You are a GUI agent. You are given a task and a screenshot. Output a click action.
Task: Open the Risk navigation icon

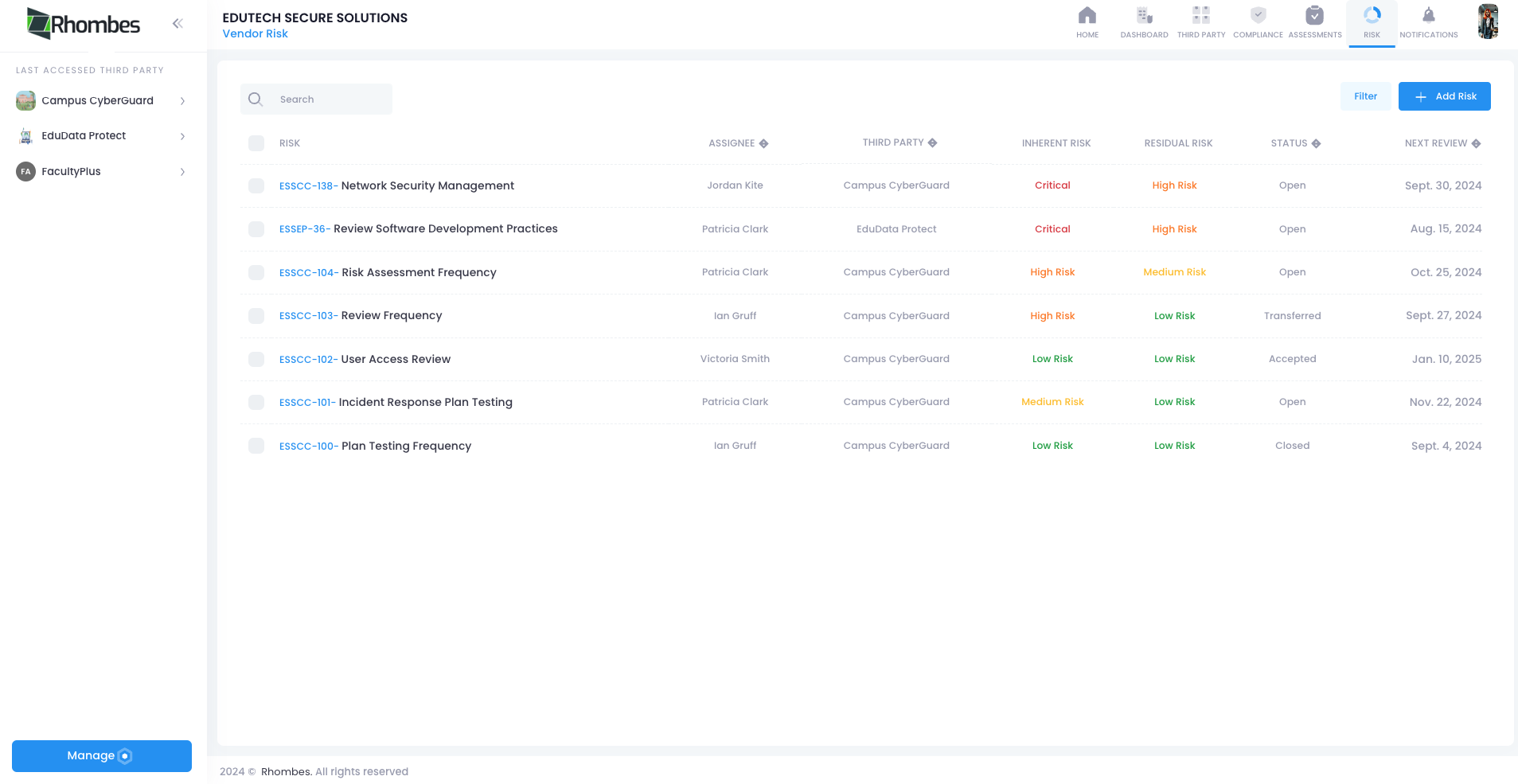[1372, 15]
